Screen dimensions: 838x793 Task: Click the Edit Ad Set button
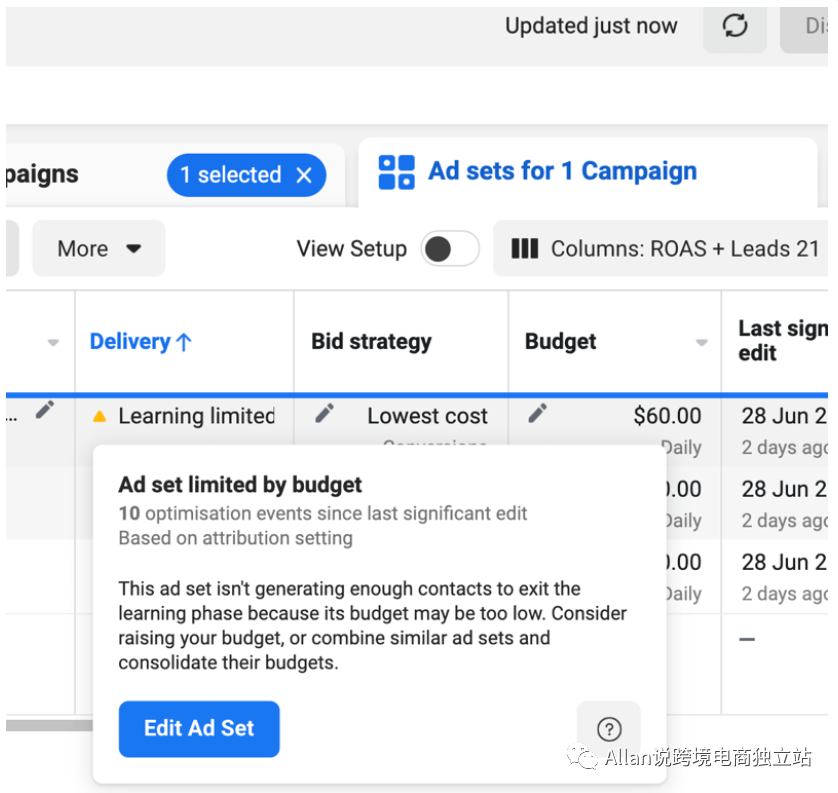tap(199, 729)
